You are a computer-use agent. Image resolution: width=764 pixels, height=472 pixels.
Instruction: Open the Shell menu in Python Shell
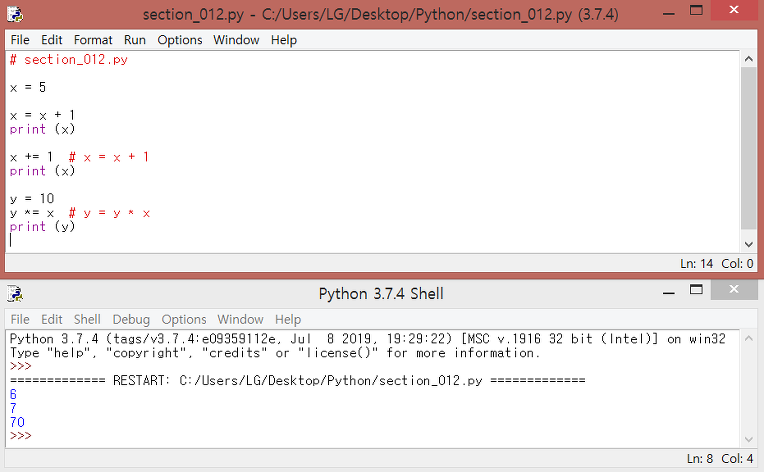(87, 320)
